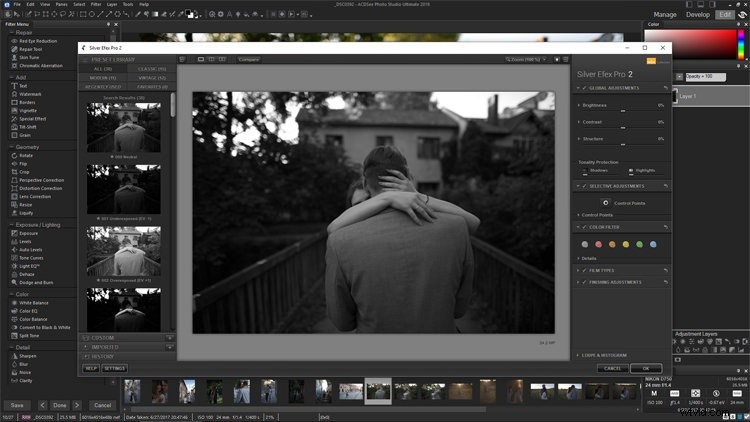Click Cancel in Silver Efex Pro

point(612,368)
